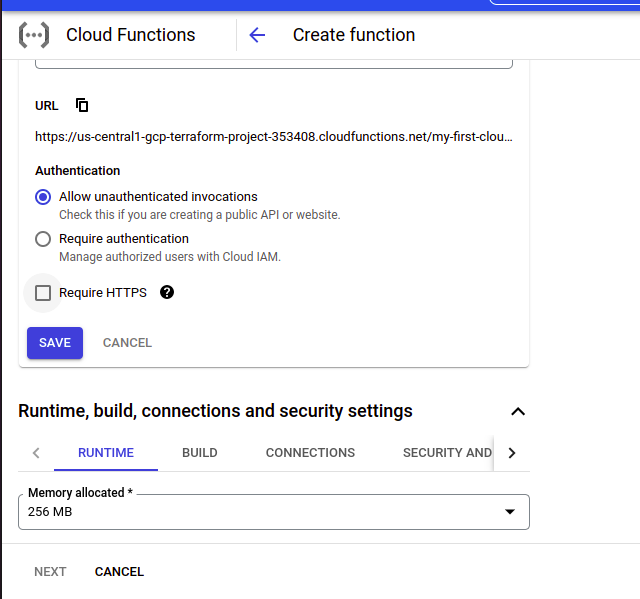Collapse the Runtime, build, connections settings section
This screenshot has height=599, width=640.
coord(518,411)
